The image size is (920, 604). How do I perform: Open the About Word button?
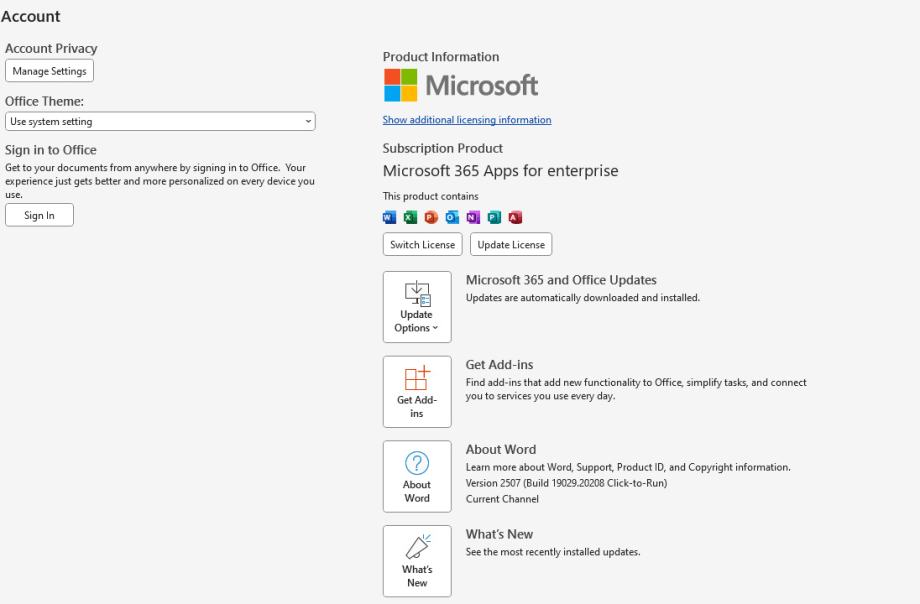coord(417,477)
